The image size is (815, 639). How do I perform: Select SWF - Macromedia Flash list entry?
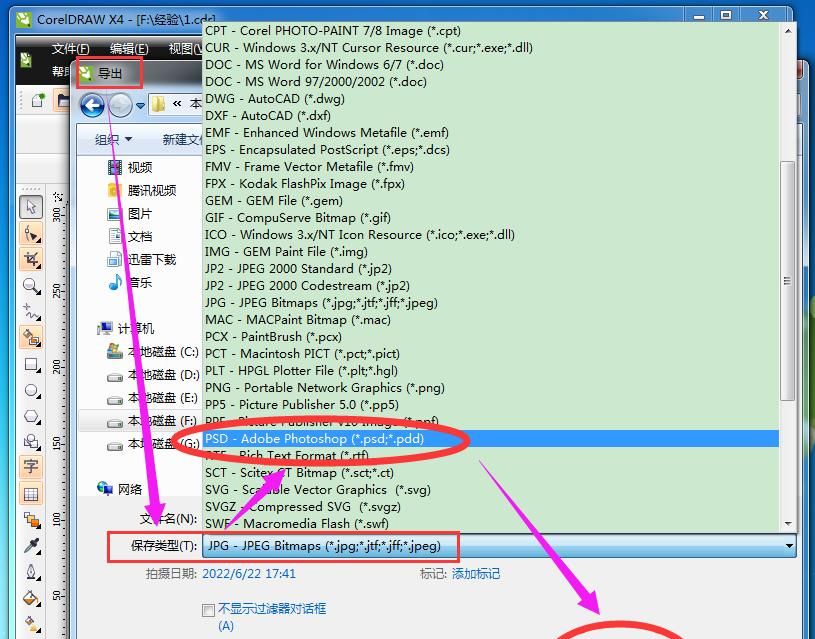tap(491, 524)
